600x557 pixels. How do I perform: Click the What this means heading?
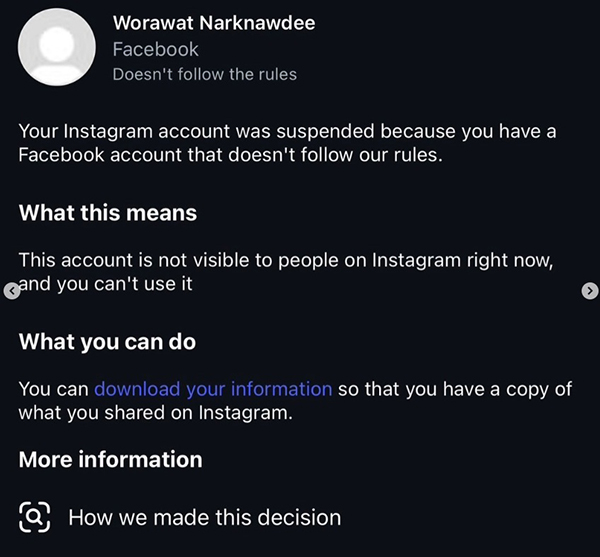108,213
